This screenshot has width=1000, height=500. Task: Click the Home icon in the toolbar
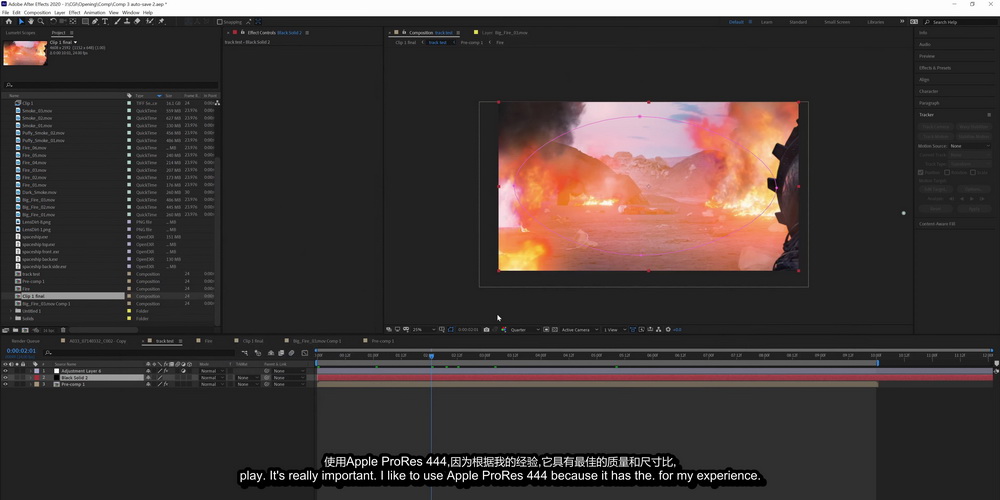[x=8, y=22]
